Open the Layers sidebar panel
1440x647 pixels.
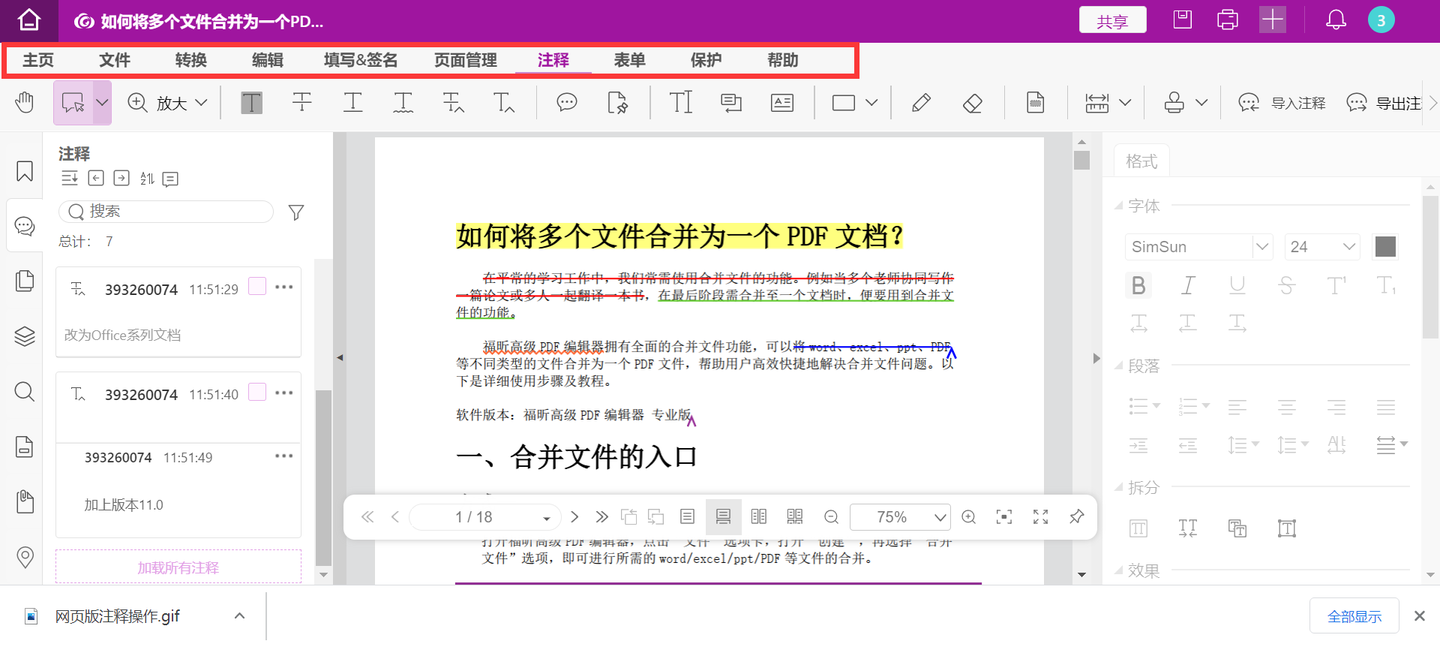click(x=25, y=336)
